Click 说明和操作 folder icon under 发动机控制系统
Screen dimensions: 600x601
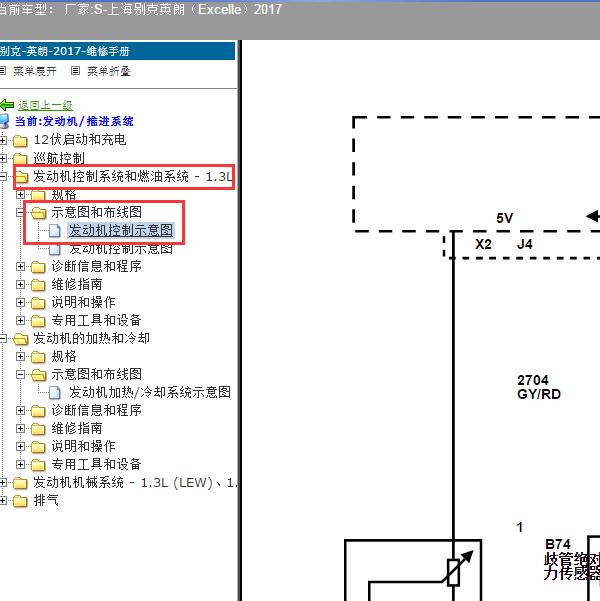38,303
